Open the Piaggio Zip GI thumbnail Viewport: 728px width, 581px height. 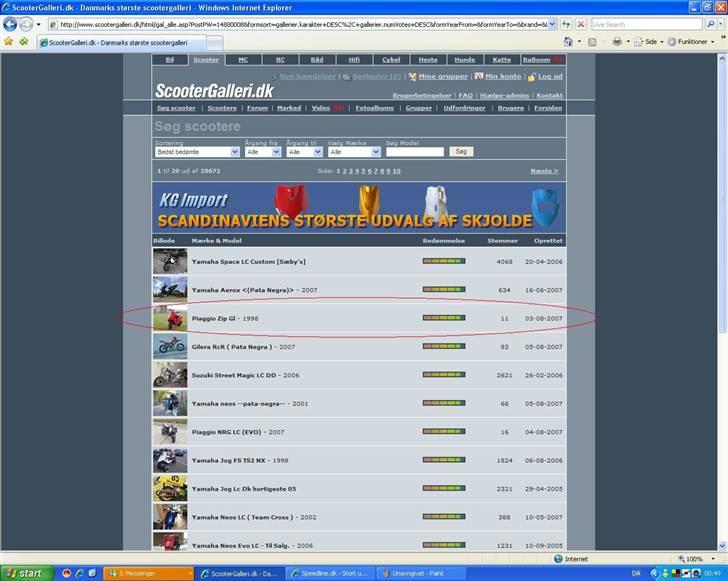click(x=170, y=318)
